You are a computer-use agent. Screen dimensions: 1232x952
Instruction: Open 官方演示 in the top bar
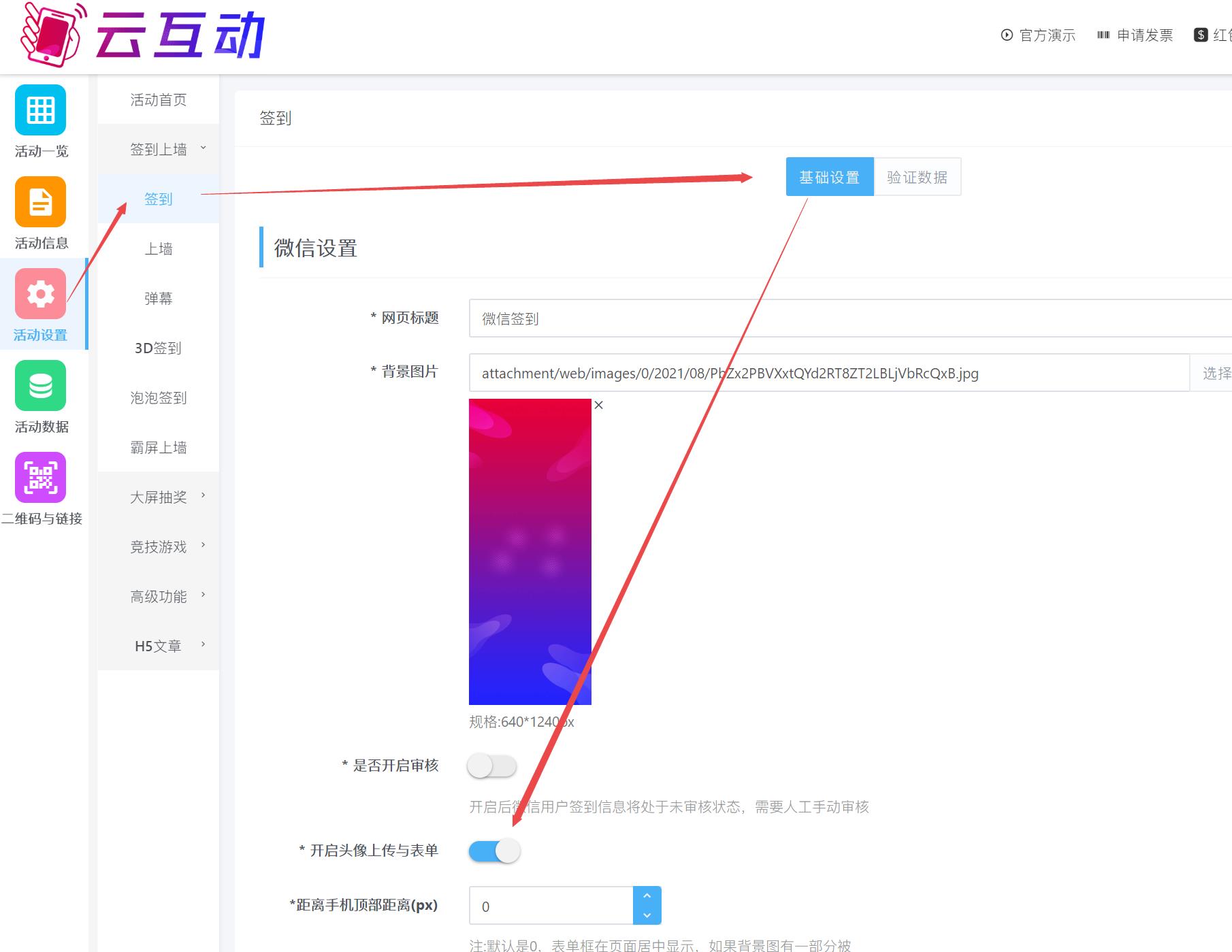click(1038, 35)
